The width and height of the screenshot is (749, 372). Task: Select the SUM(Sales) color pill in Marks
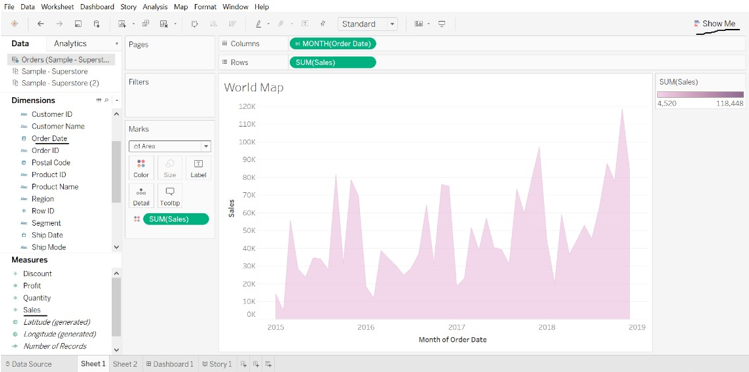[176, 219]
